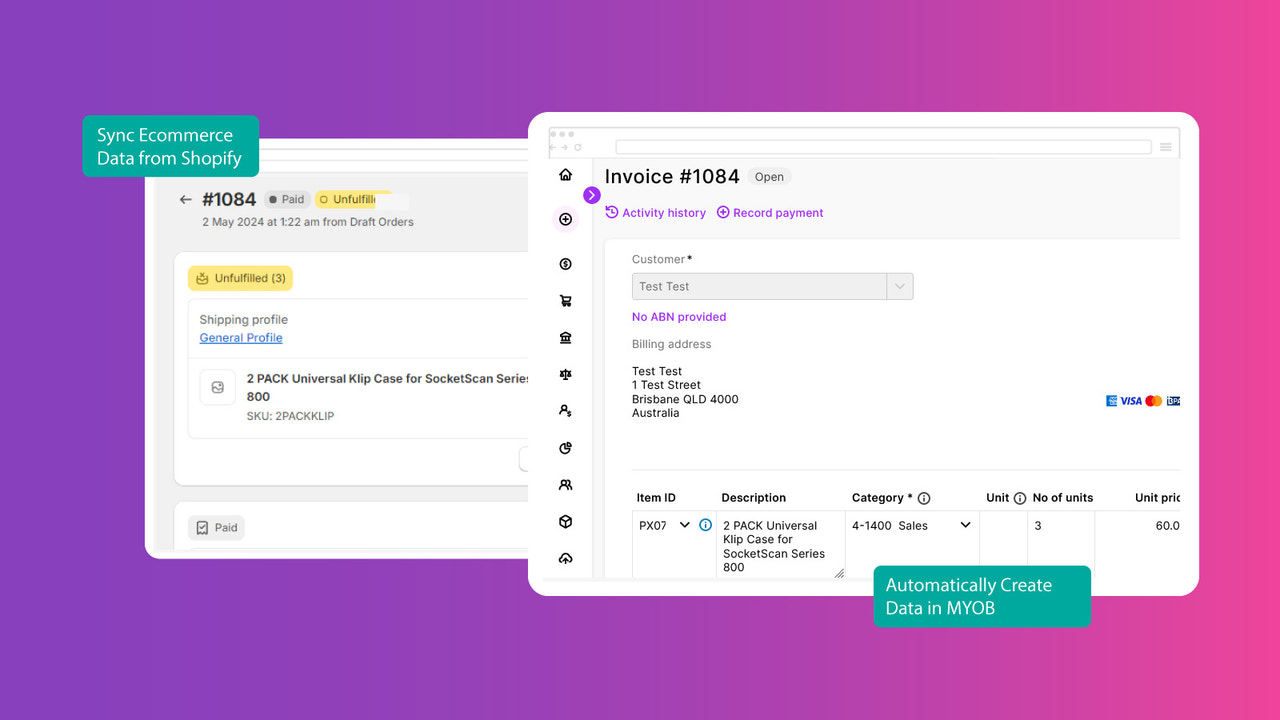Open the Create new record plus icon
This screenshot has width=1280, height=720.
(565, 219)
